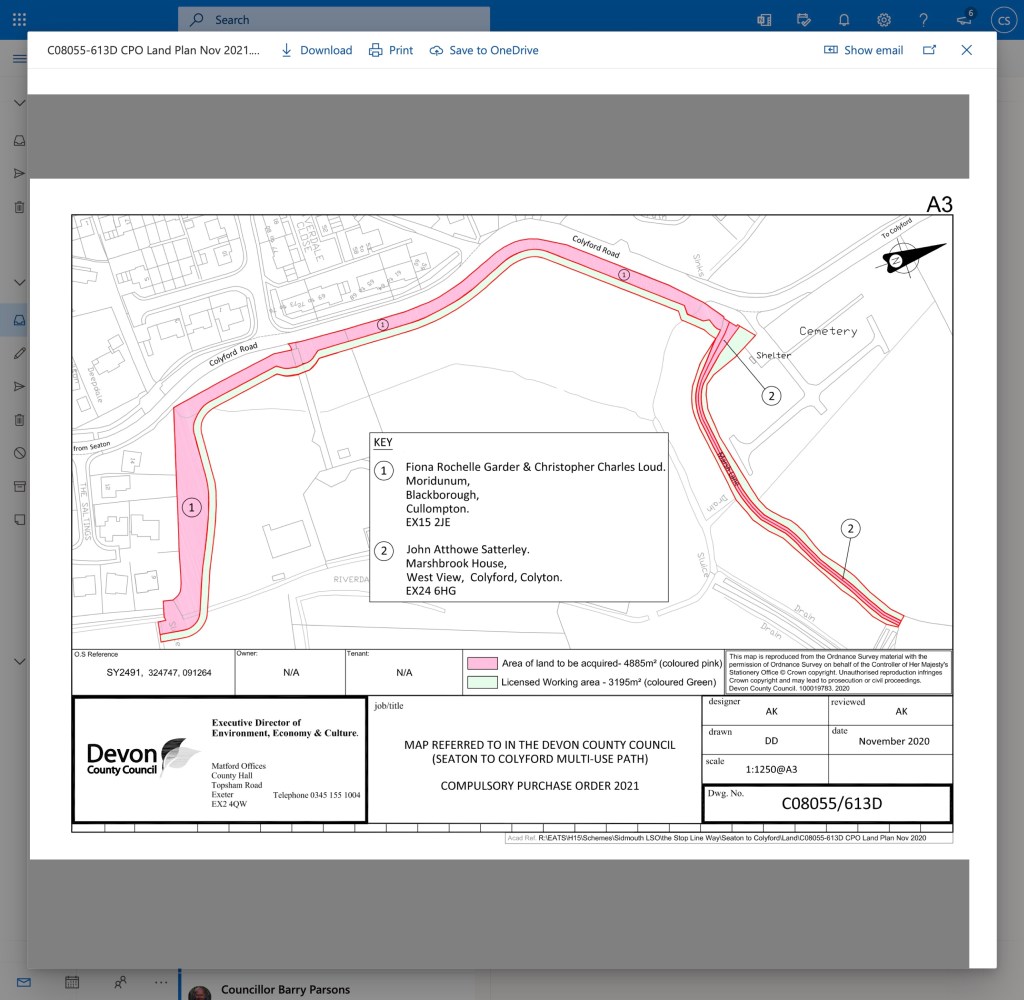
Task: Pop out the attachment preview in new window
Action: (929, 50)
